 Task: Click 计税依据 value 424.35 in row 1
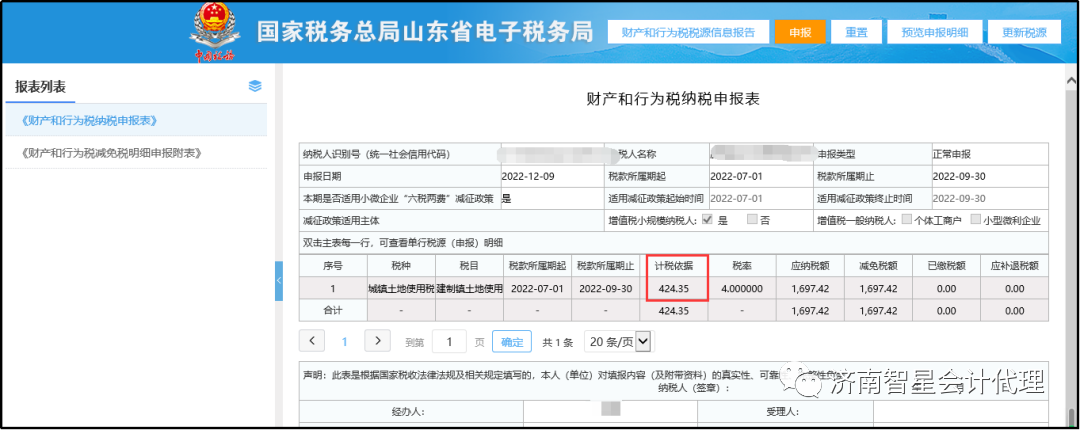point(674,289)
